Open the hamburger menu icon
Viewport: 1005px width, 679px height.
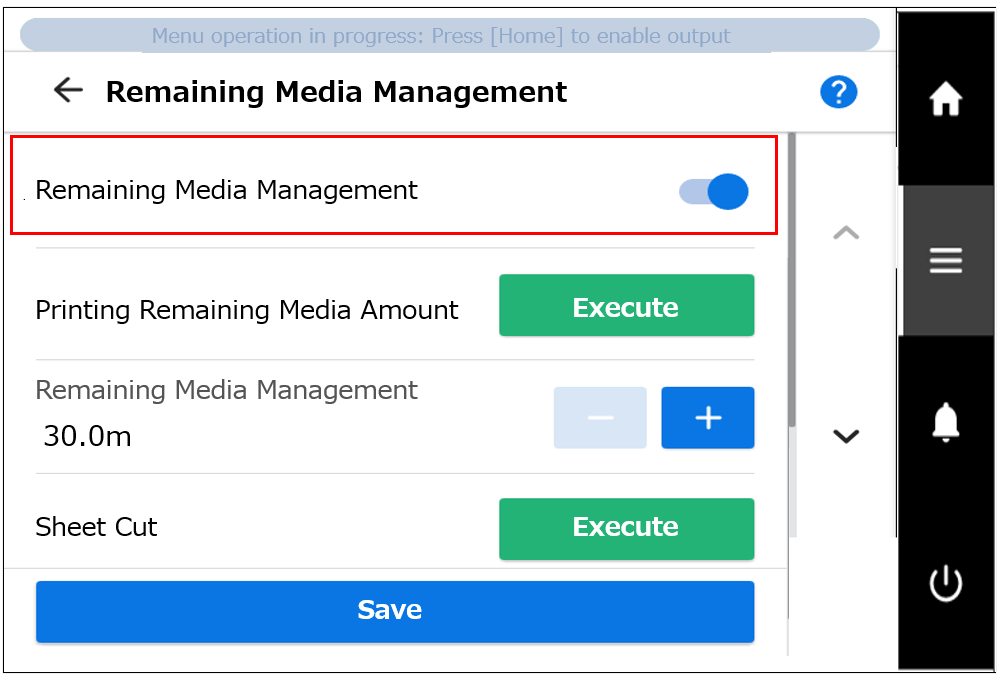click(x=946, y=259)
